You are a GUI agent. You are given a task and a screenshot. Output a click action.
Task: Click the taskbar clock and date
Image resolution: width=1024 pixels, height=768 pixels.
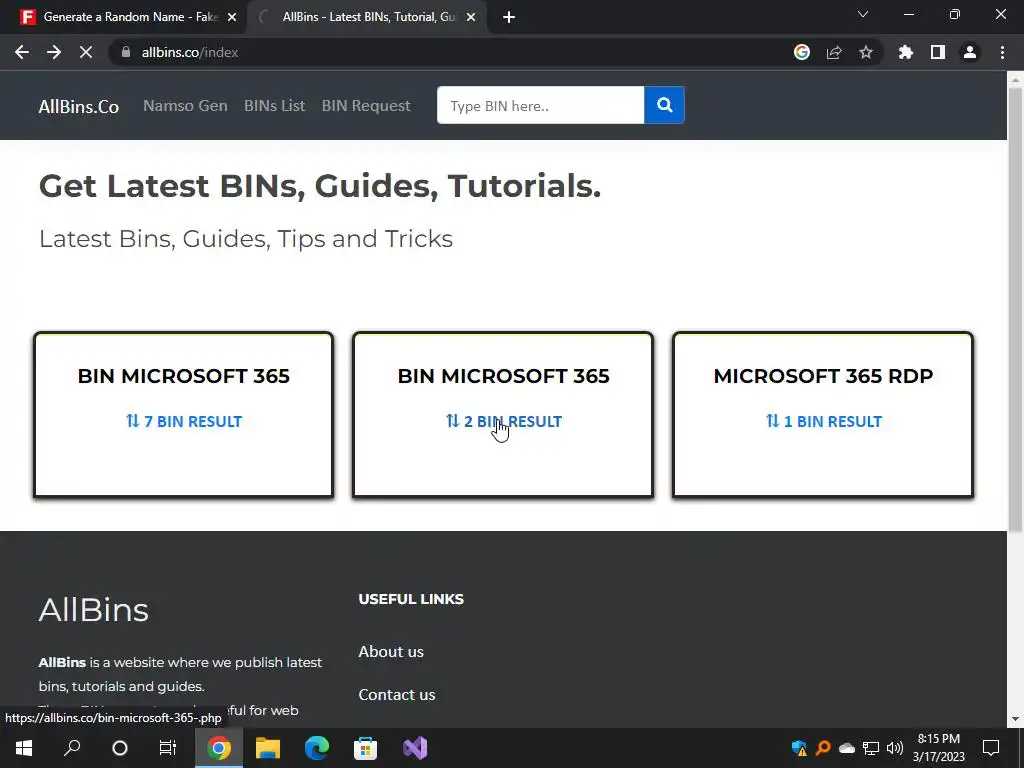(x=938, y=748)
